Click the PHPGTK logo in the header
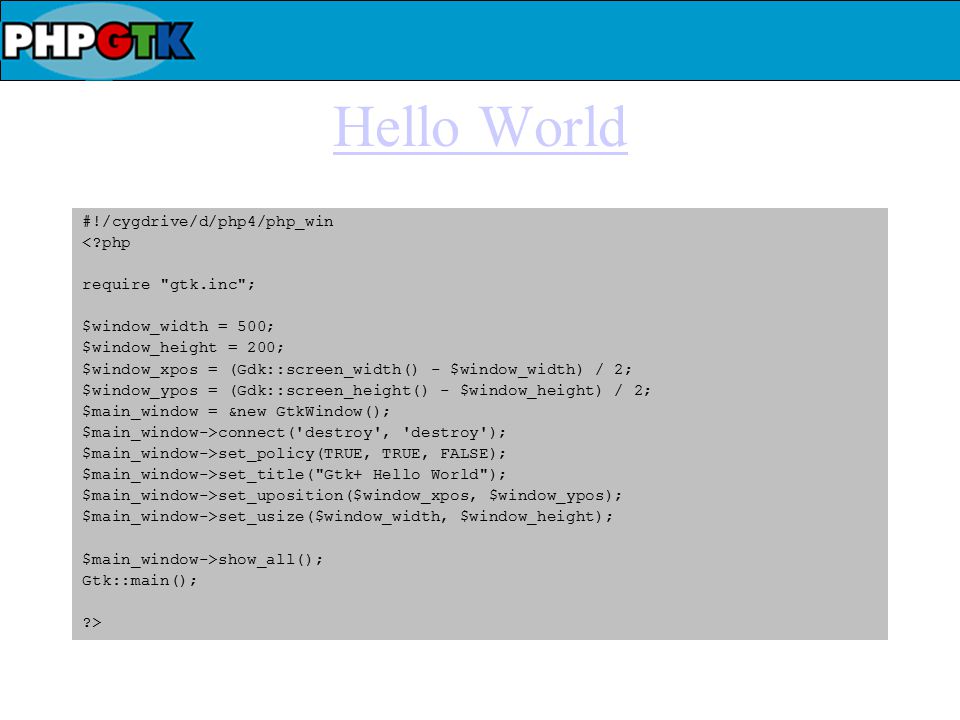Screen dimensions: 960x720 pos(99,41)
